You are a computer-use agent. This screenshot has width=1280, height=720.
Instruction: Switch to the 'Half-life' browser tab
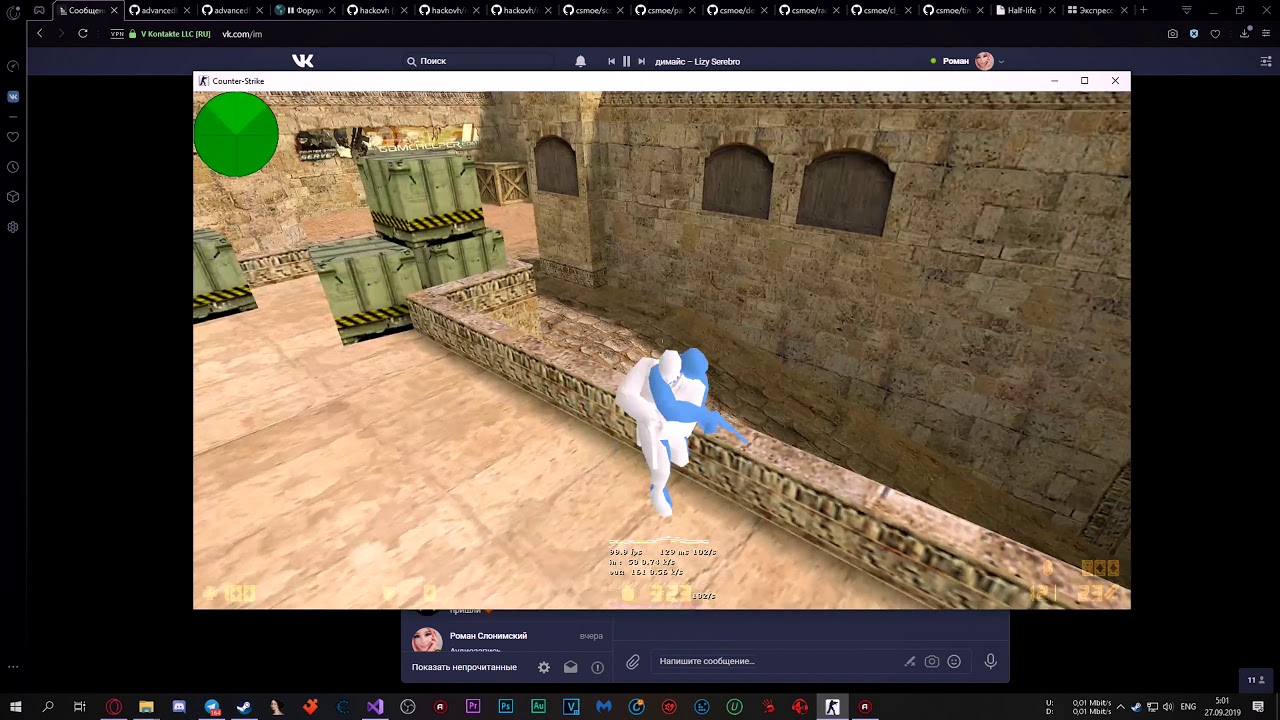[x=1022, y=10]
